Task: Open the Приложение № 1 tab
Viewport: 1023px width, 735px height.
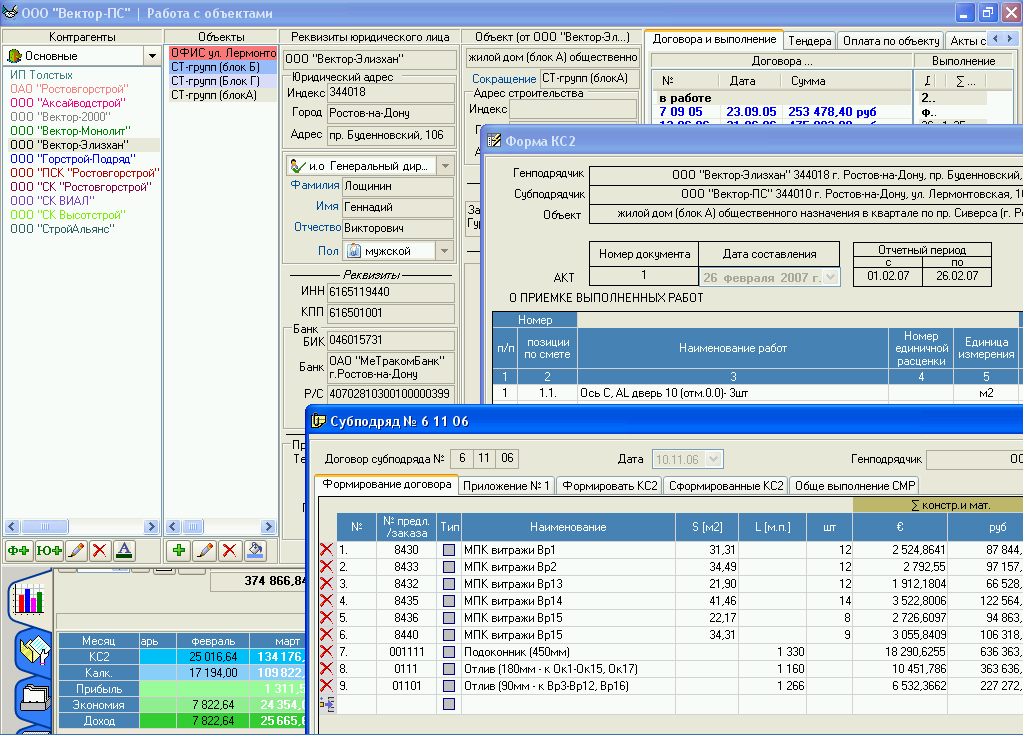Action: pyautogui.click(x=506, y=486)
